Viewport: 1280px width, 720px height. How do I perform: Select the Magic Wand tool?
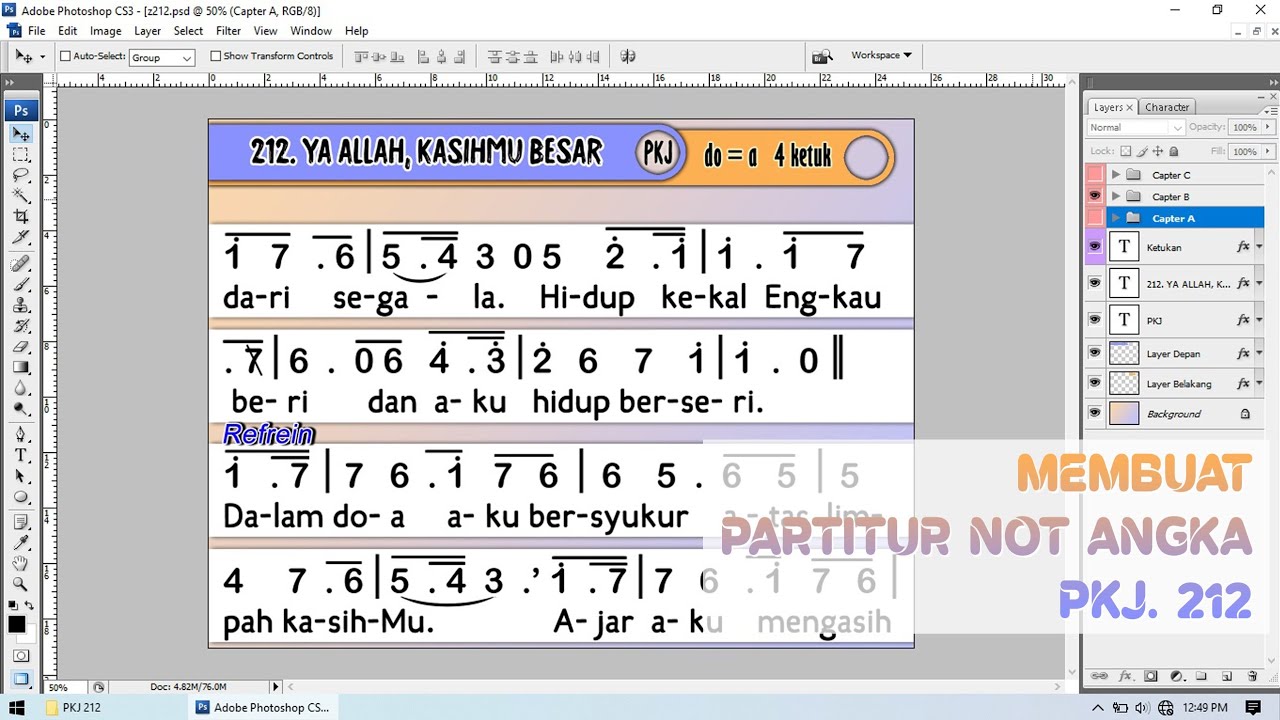coord(21,195)
